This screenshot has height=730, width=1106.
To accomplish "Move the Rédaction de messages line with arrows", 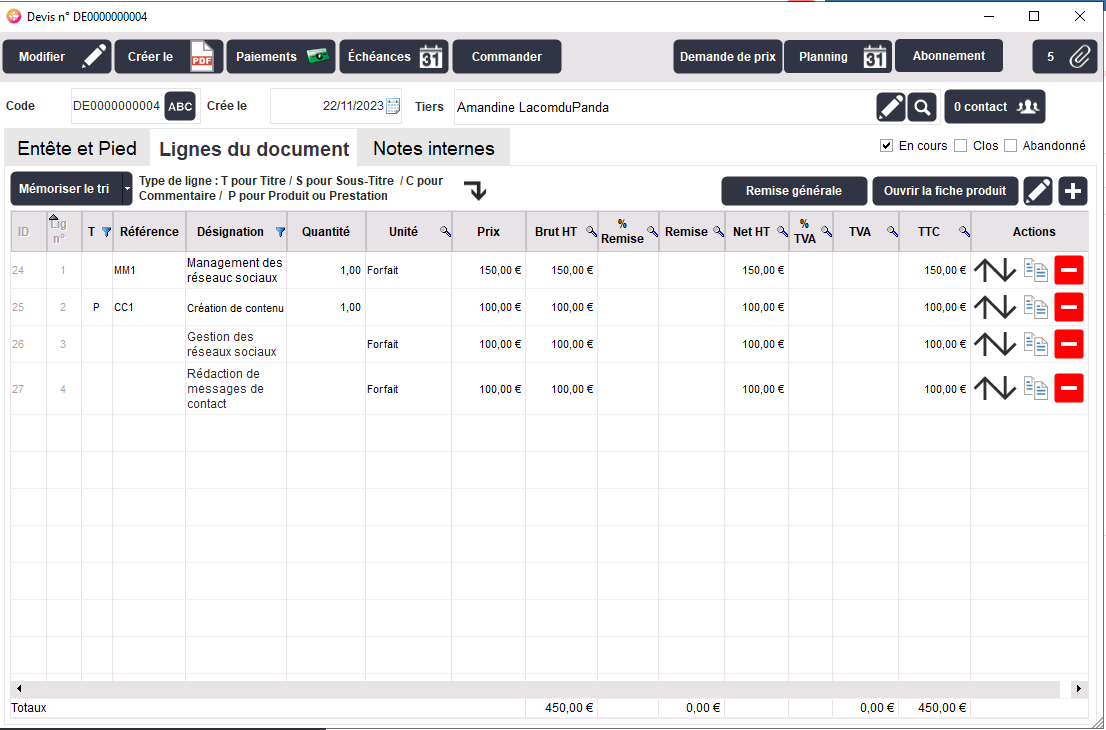I will pos(994,389).
